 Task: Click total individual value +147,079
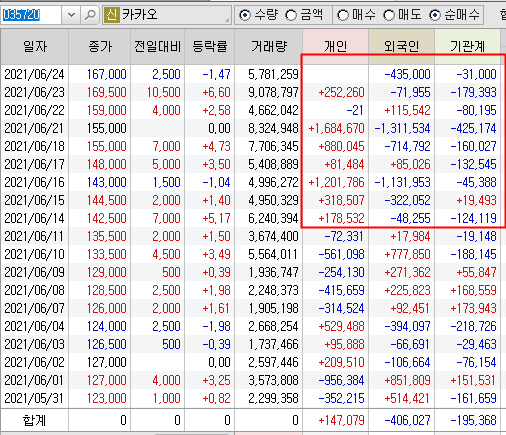tap(341, 421)
